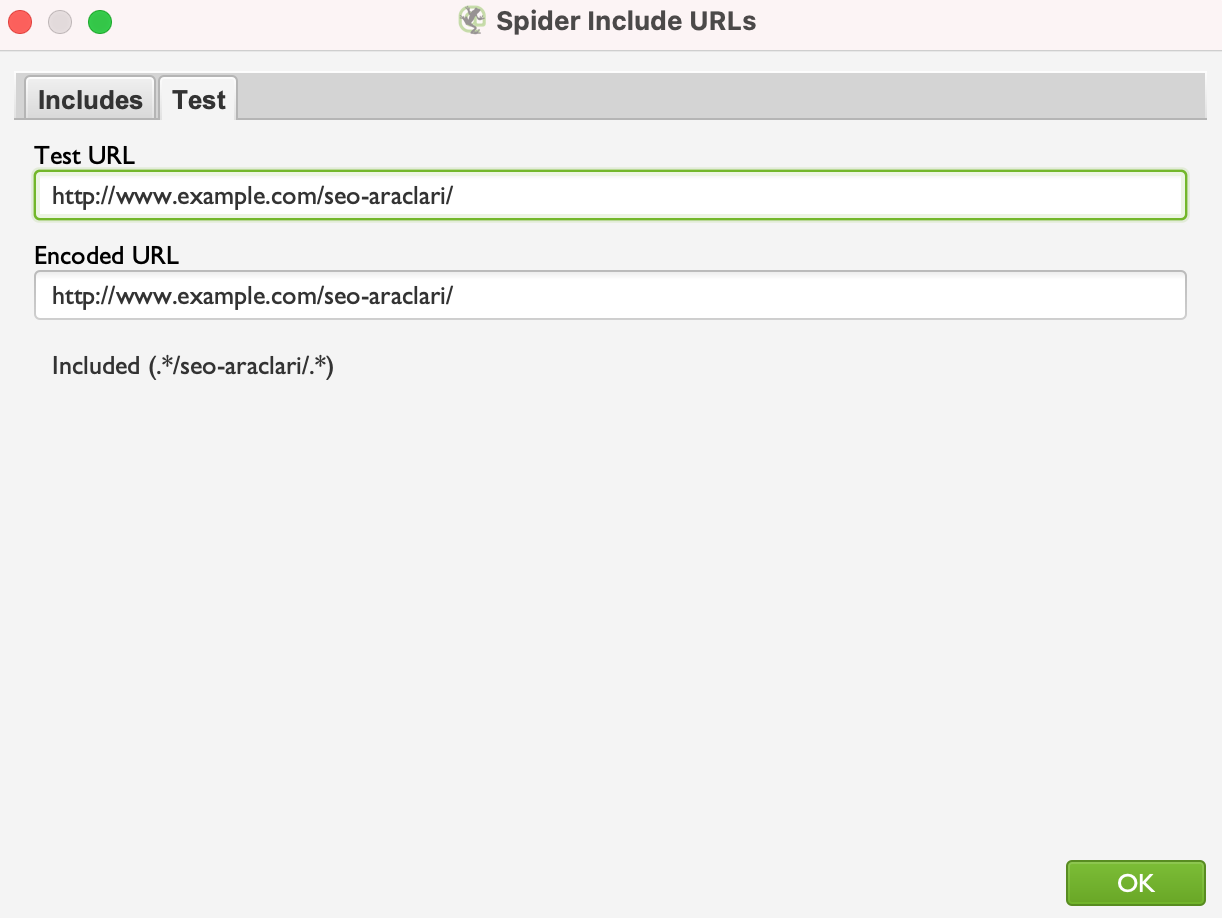Click the Screaming Frog spider icon in title bar
Viewport: 1222px width, 918px height.
pyautogui.click(x=472, y=21)
